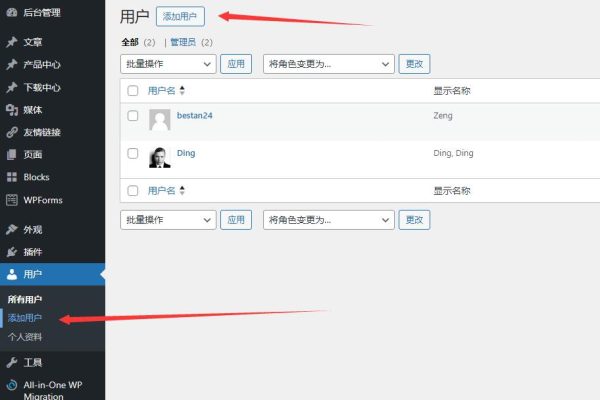Click the 友情链接 link icon in sidebar
Screen dimensions: 600x400
point(12,132)
